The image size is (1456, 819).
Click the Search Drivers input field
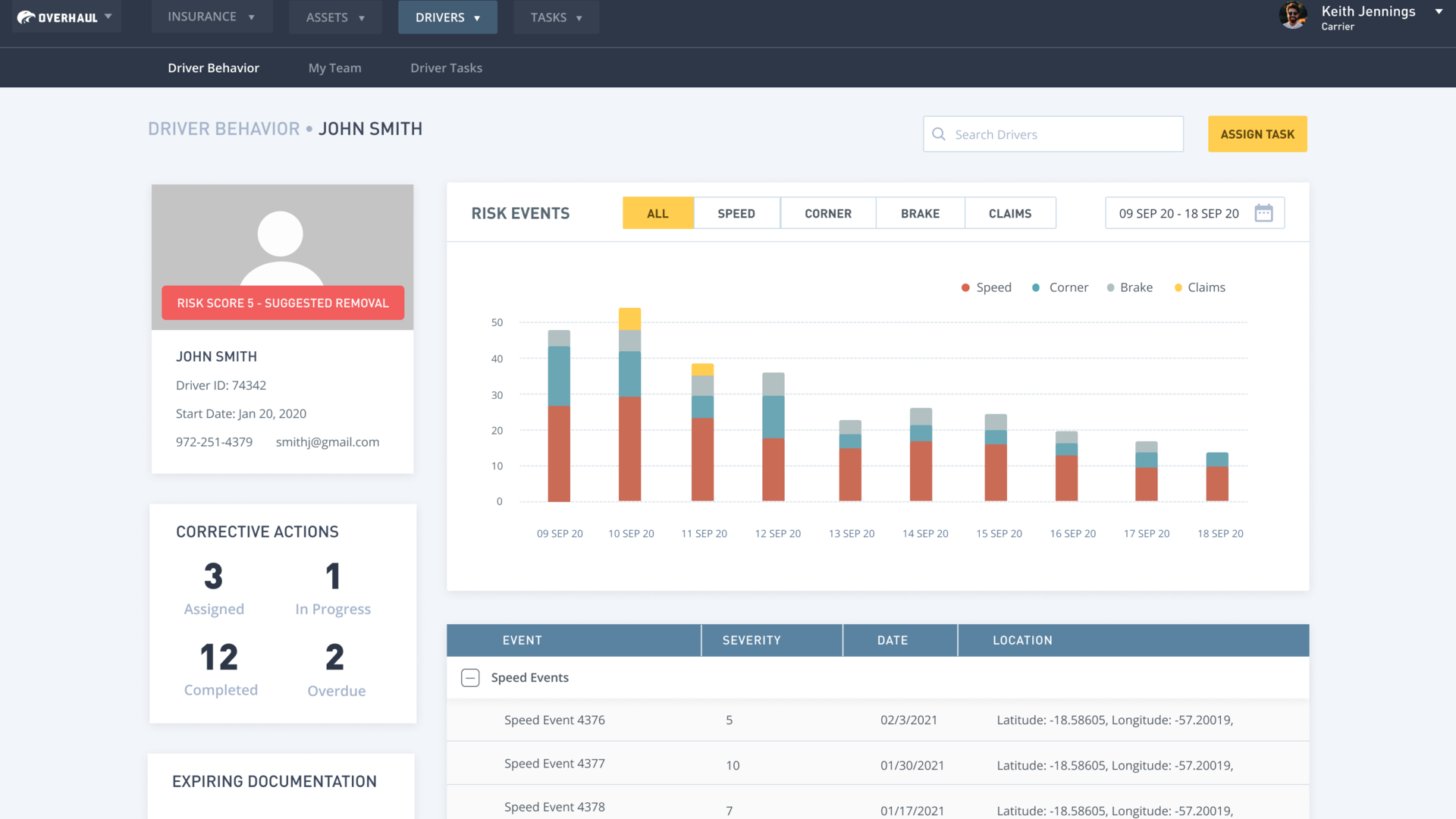1062,134
